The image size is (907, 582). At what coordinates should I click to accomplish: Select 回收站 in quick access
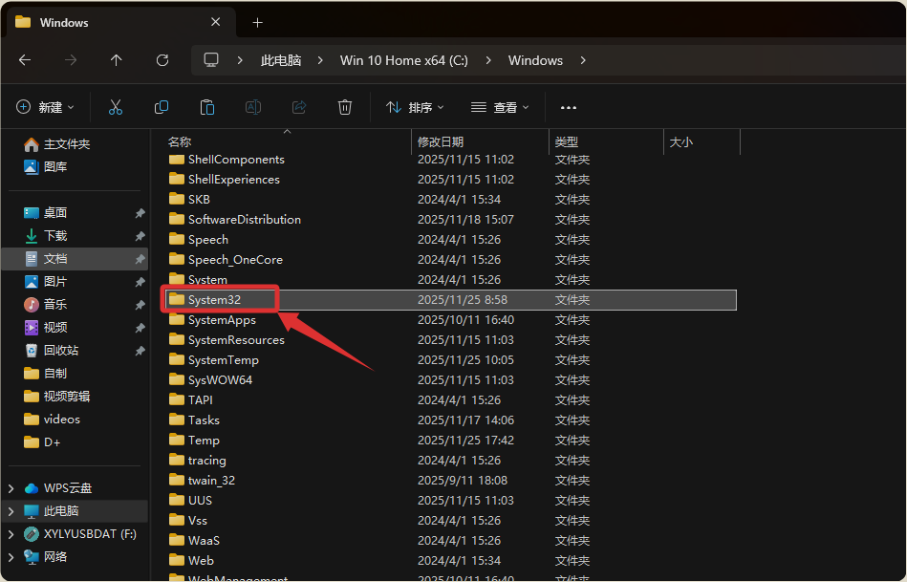(60, 351)
